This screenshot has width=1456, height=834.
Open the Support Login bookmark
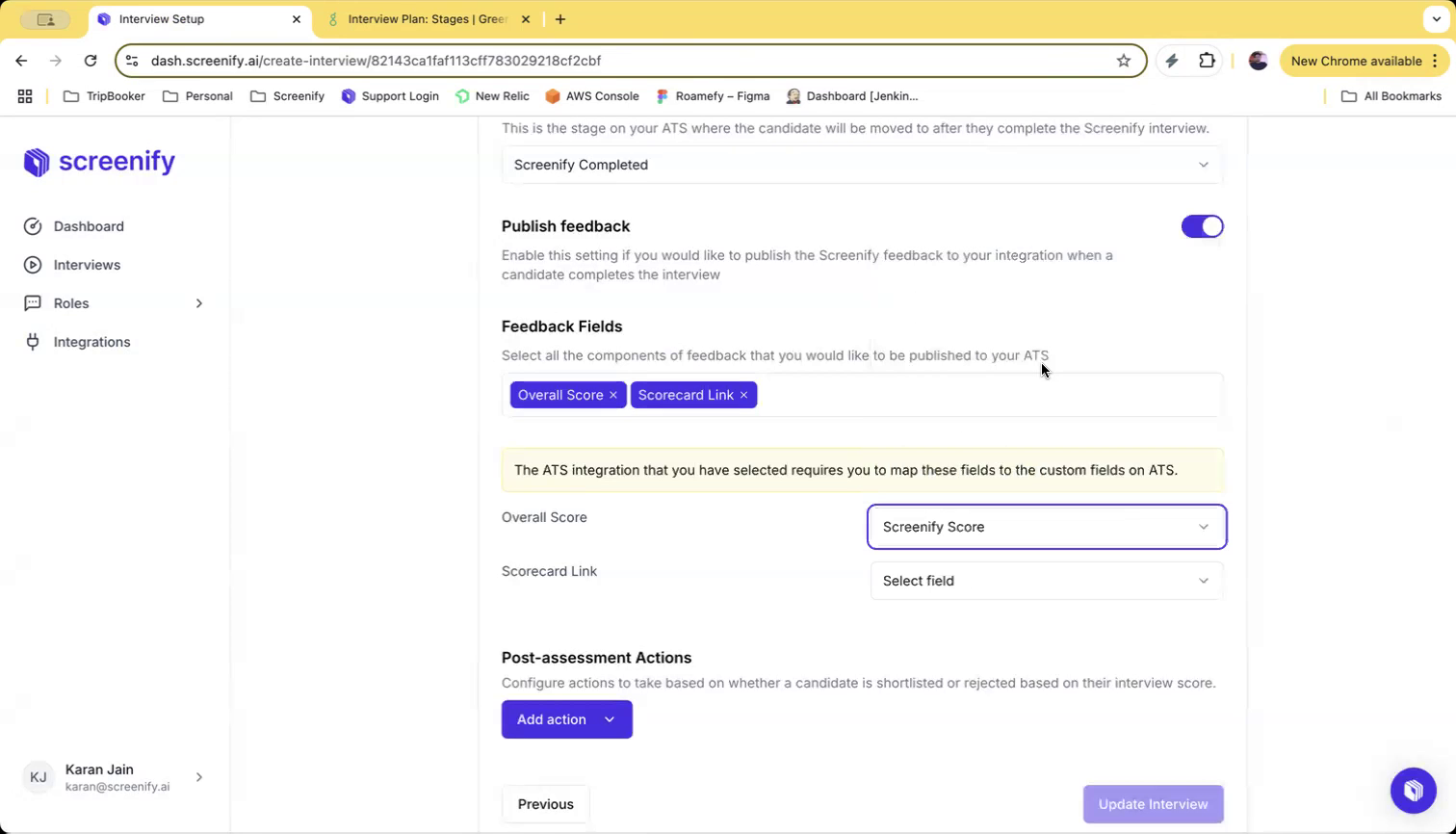tap(390, 96)
